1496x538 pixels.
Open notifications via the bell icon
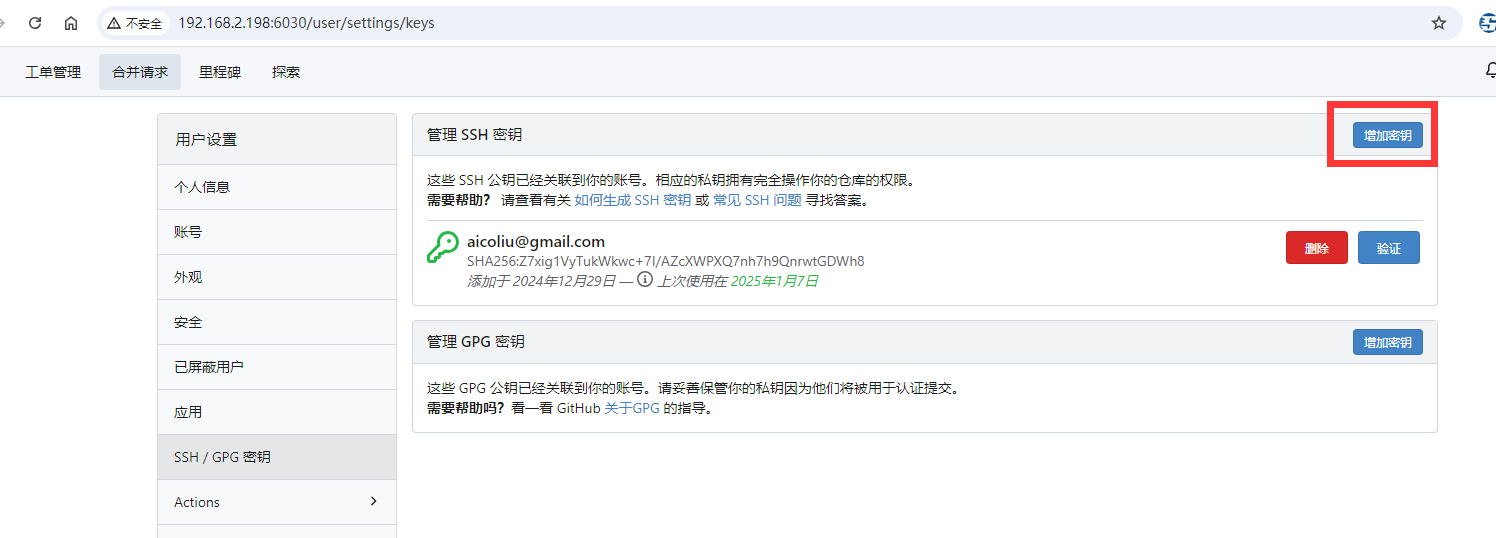[x=1489, y=71]
